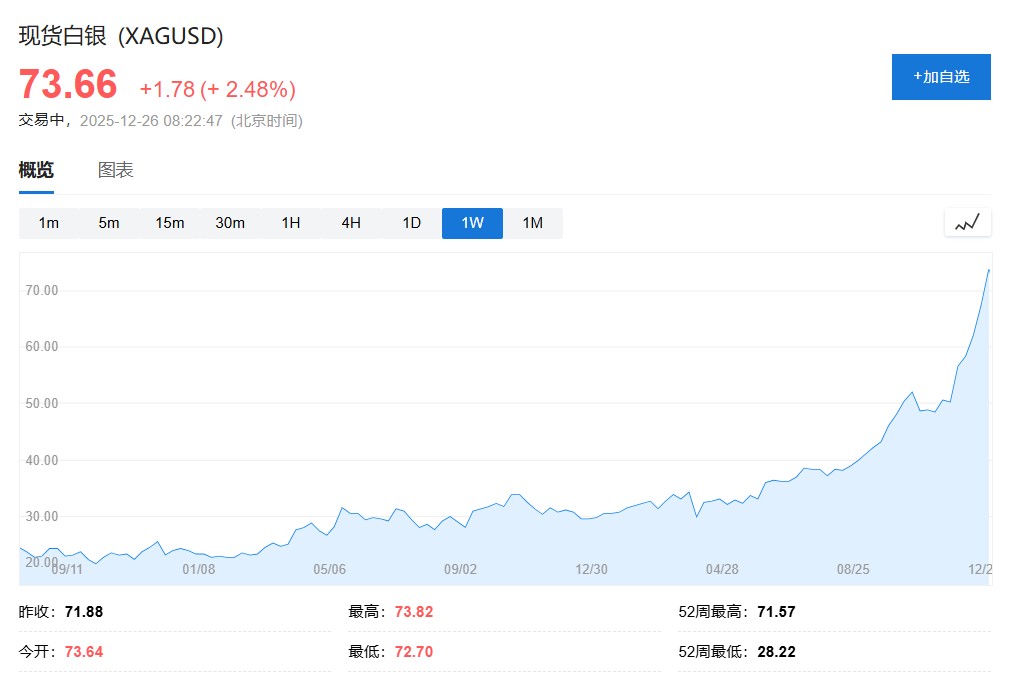This screenshot has width=1011, height=680.
Task: Click the 52周最高 value 71.57
Action: pyautogui.click(x=776, y=612)
